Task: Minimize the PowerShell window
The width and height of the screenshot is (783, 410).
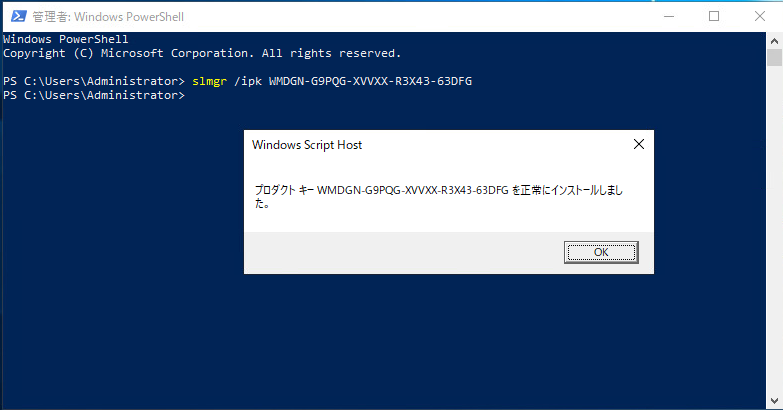Action: pyautogui.click(x=669, y=16)
